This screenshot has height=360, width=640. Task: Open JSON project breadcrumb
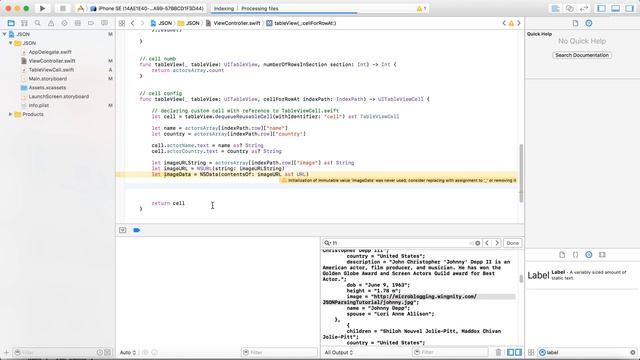161,23
